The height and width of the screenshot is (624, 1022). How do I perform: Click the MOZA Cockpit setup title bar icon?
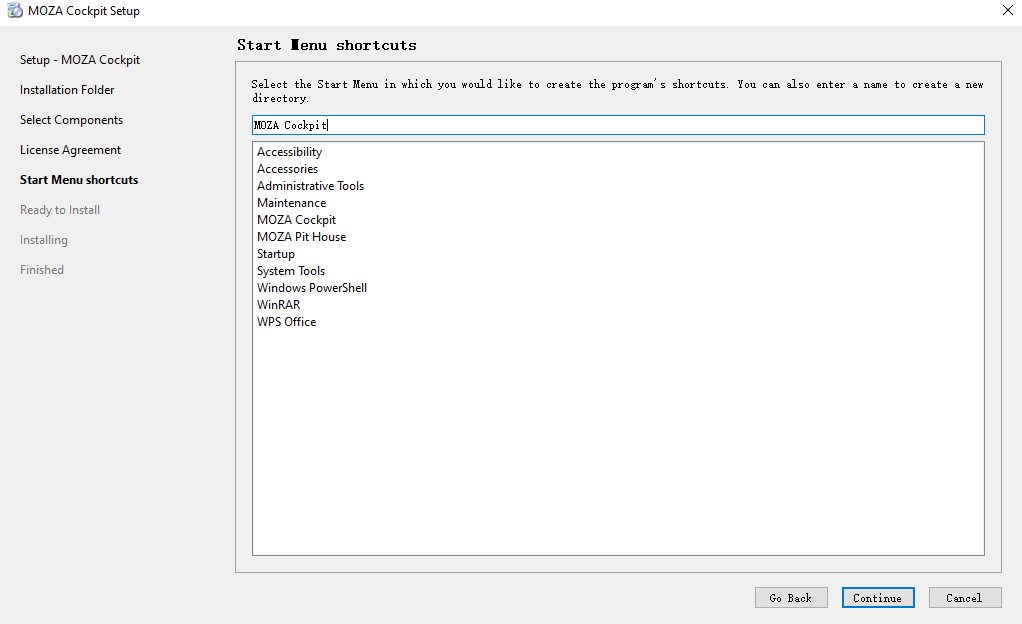coord(14,10)
